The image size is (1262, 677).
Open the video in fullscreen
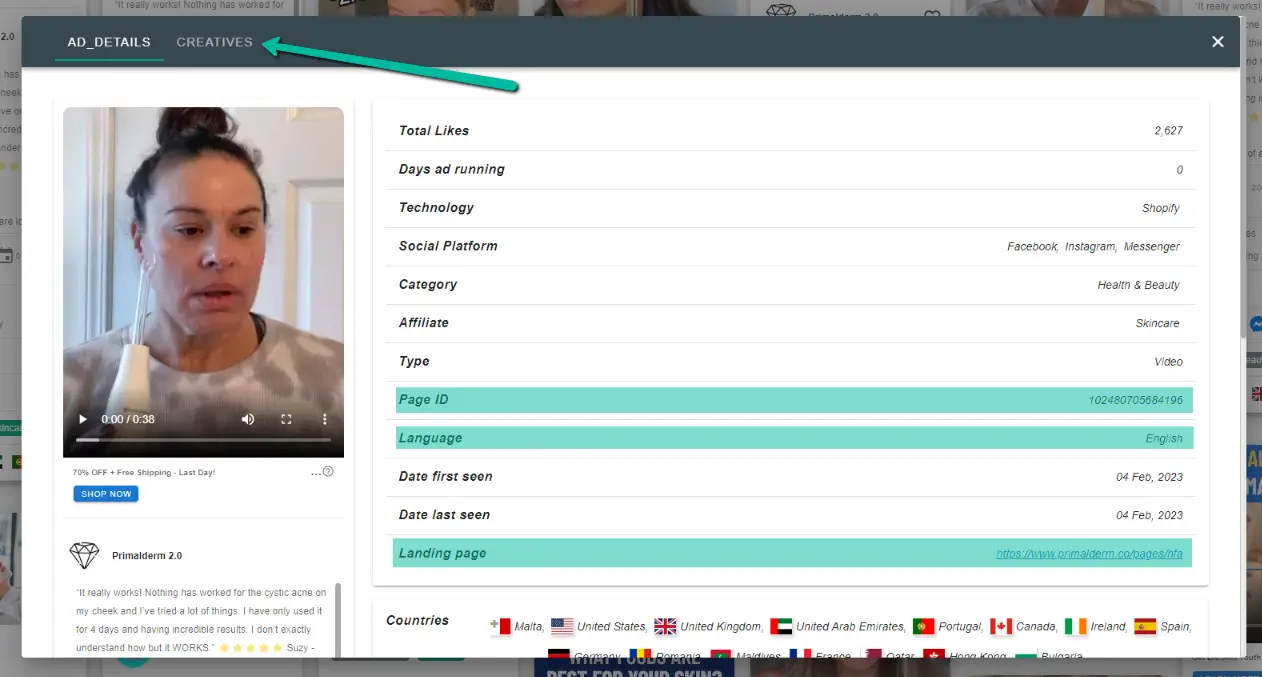pos(286,419)
